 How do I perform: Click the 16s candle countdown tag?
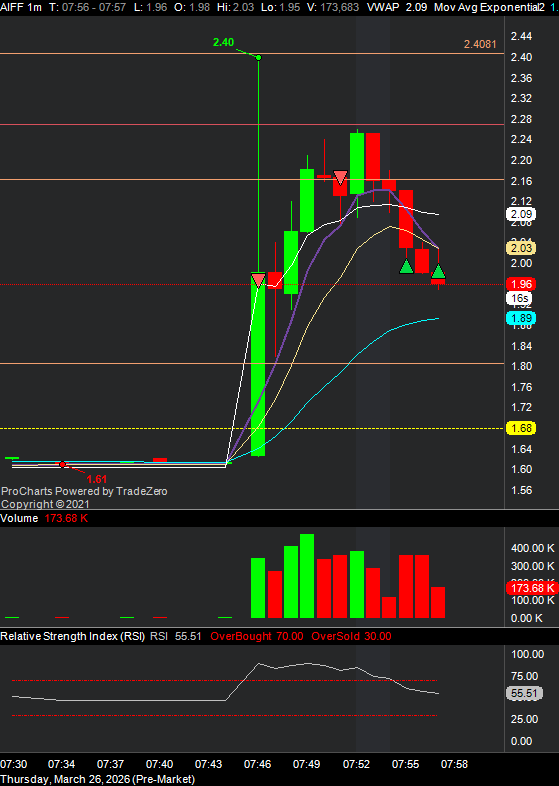point(519,299)
